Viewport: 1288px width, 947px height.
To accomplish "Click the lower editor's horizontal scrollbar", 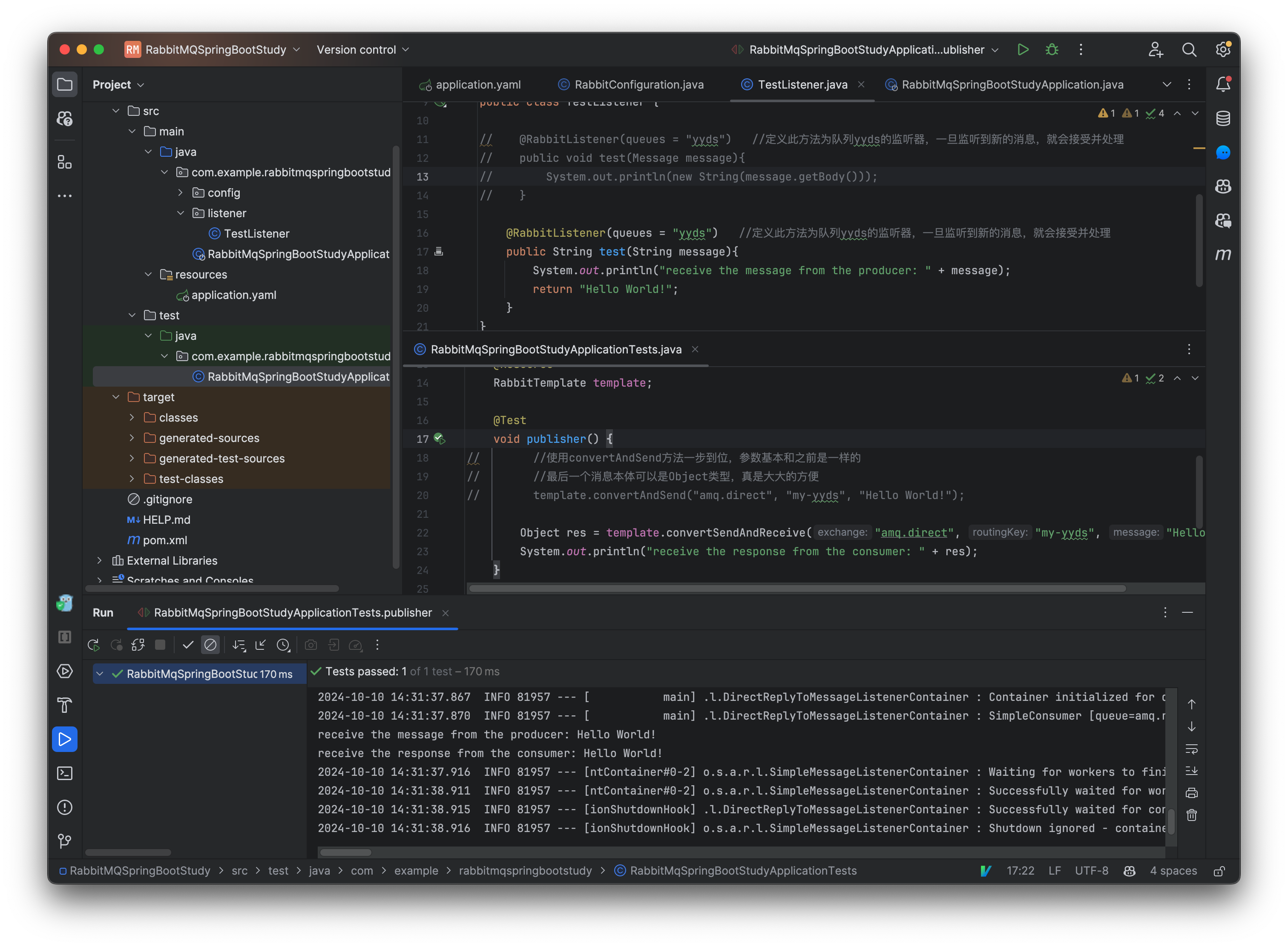I will [797, 589].
